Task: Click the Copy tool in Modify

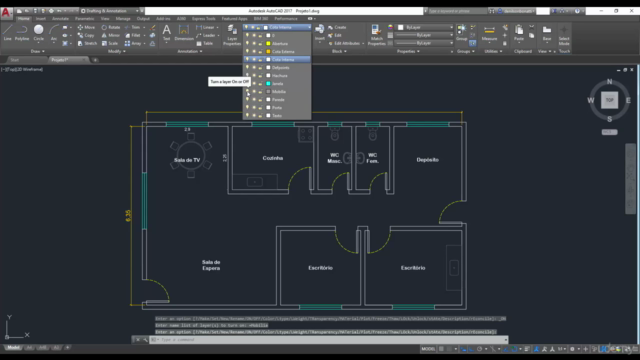Action: click(86, 36)
